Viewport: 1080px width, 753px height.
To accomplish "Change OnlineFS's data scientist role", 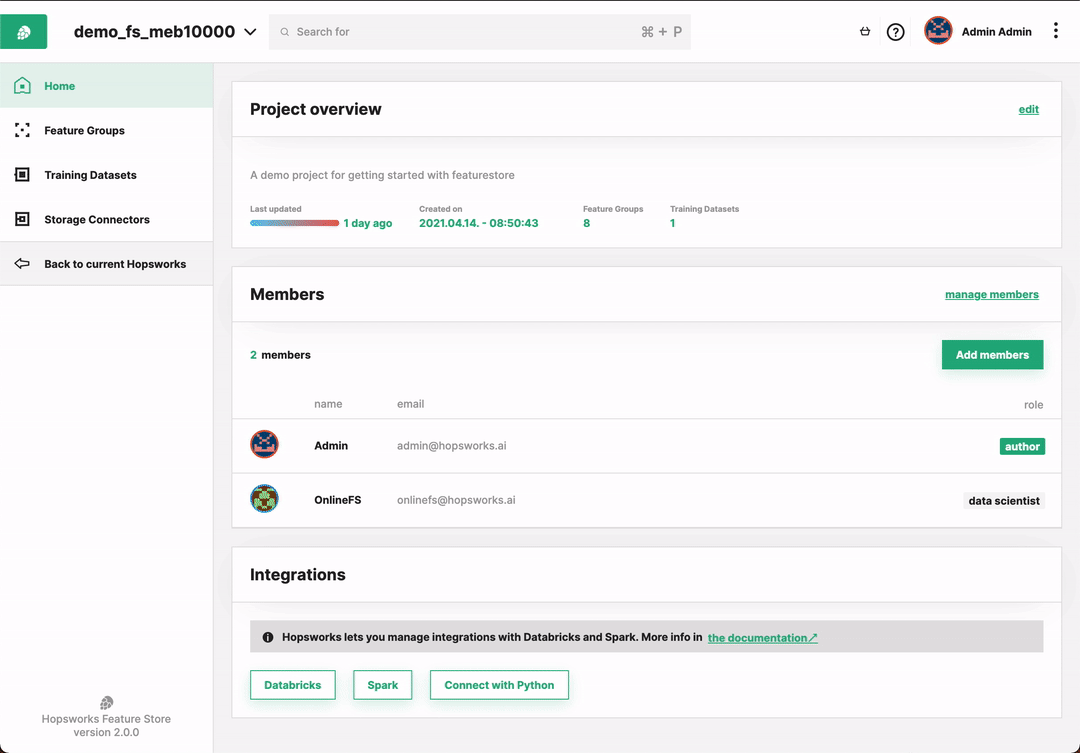I will [x=1004, y=500].
